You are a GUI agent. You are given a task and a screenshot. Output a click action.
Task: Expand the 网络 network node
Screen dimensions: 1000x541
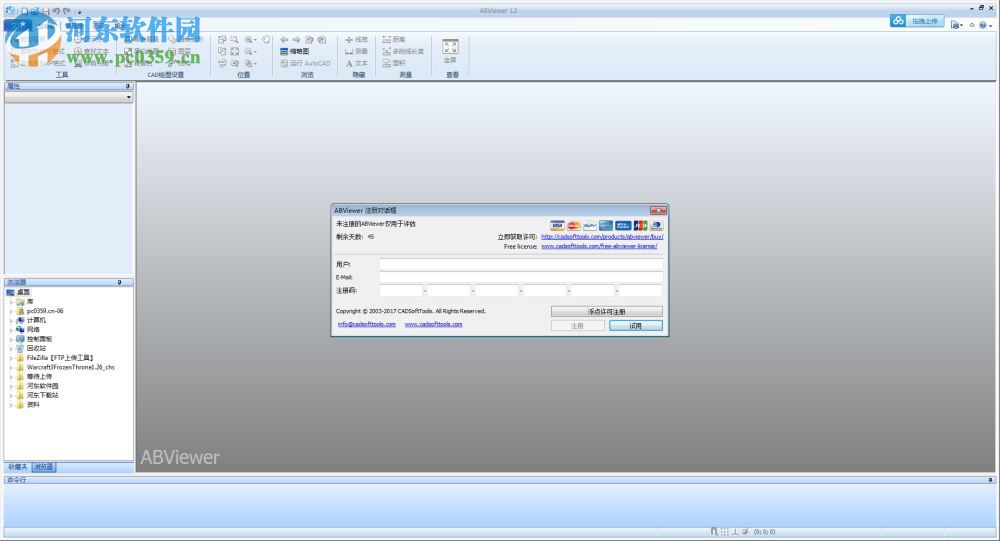coord(11,330)
